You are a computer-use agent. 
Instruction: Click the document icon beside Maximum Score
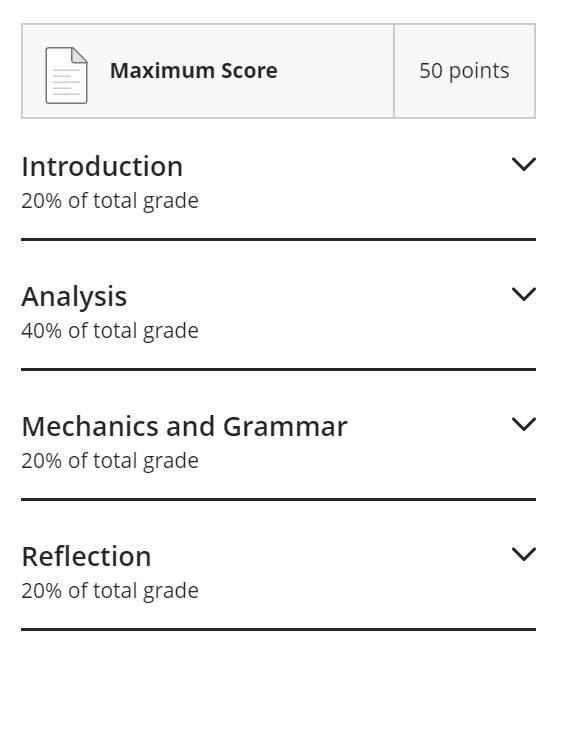click(x=66, y=75)
